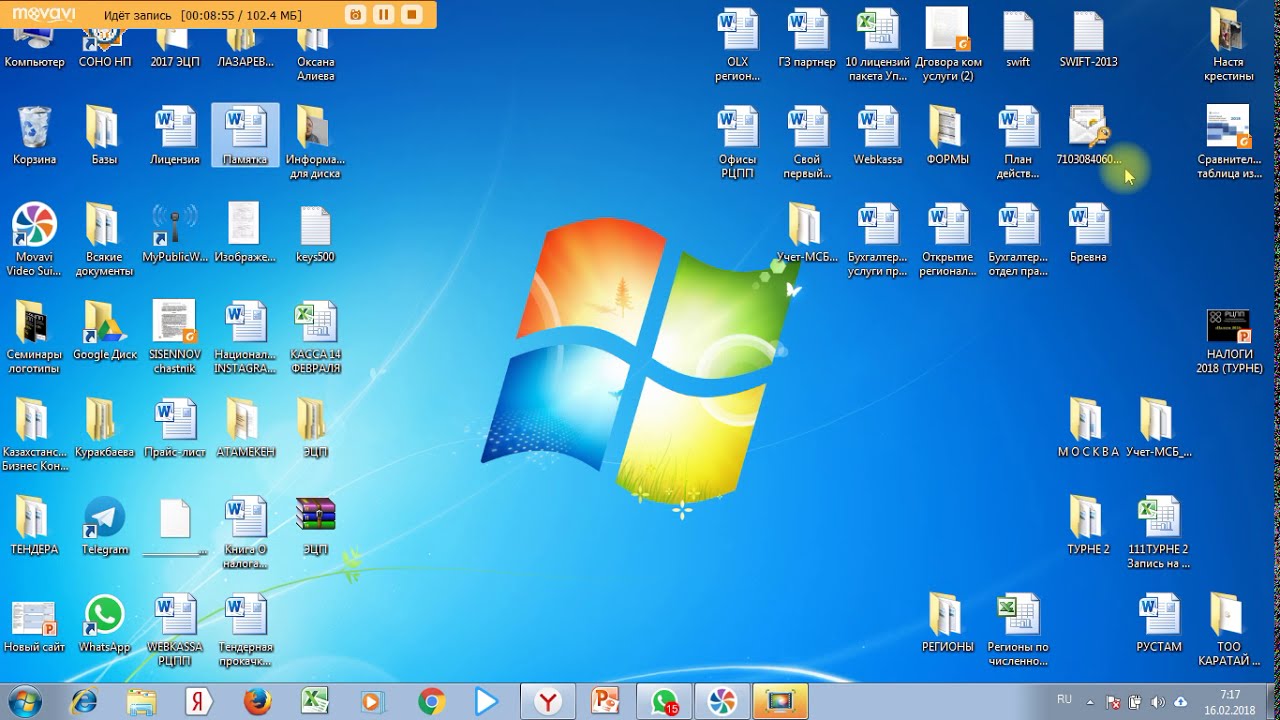Switch to Yandex Browser taskbar window
Screen dimensions: 1280x720
point(548,701)
